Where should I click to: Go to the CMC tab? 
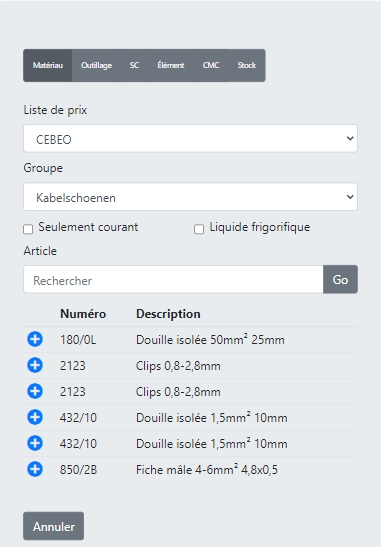211,66
